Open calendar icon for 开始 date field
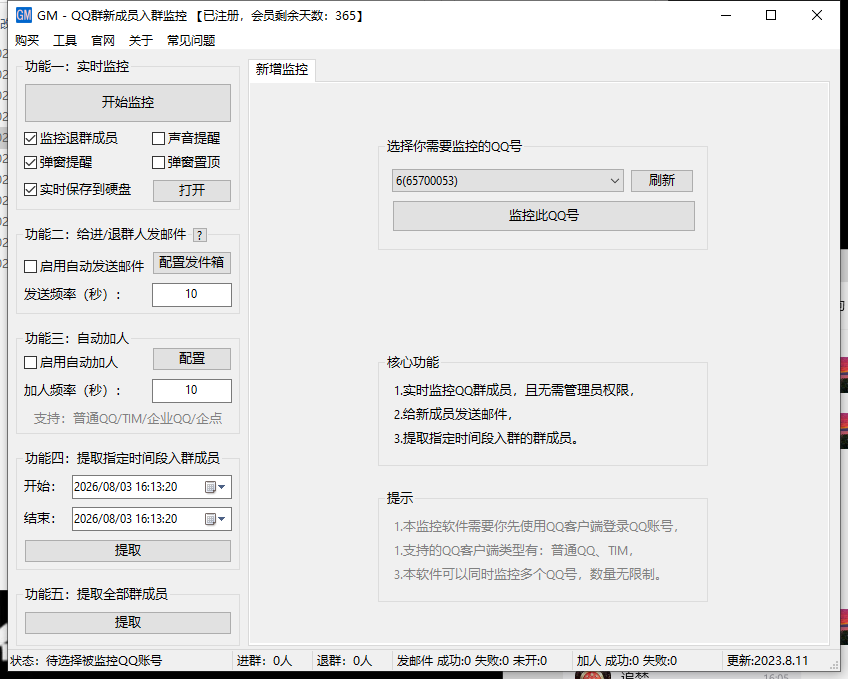The height and width of the screenshot is (679, 848). (215, 487)
